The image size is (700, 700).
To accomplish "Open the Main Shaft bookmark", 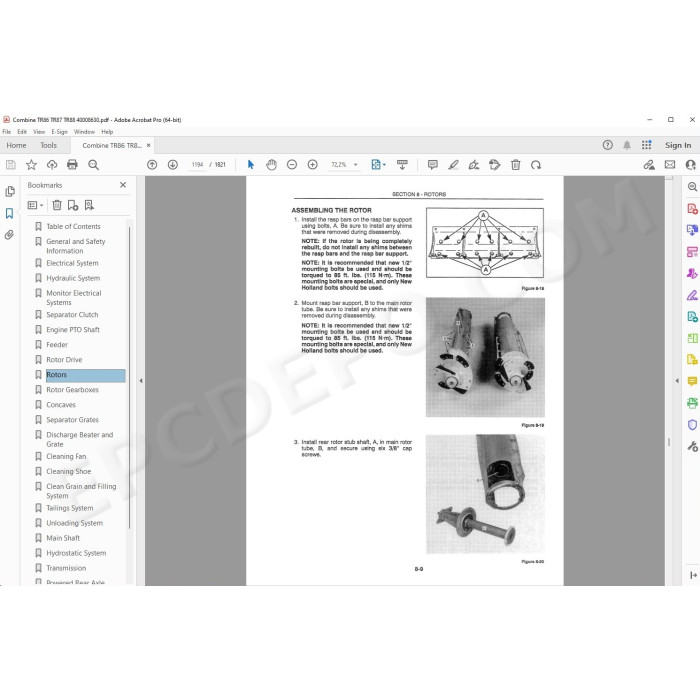I will [x=63, y=538].
